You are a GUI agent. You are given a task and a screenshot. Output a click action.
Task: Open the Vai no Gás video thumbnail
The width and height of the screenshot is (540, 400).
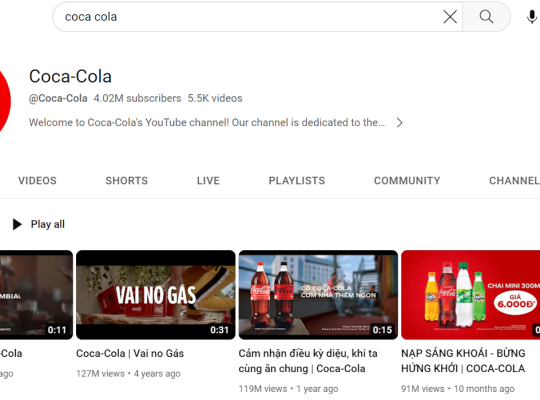point(156,295)
